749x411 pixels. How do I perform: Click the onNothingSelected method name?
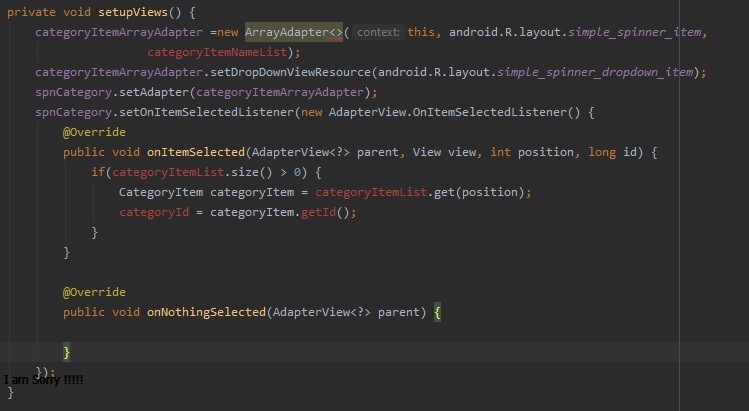coord(206,312)
